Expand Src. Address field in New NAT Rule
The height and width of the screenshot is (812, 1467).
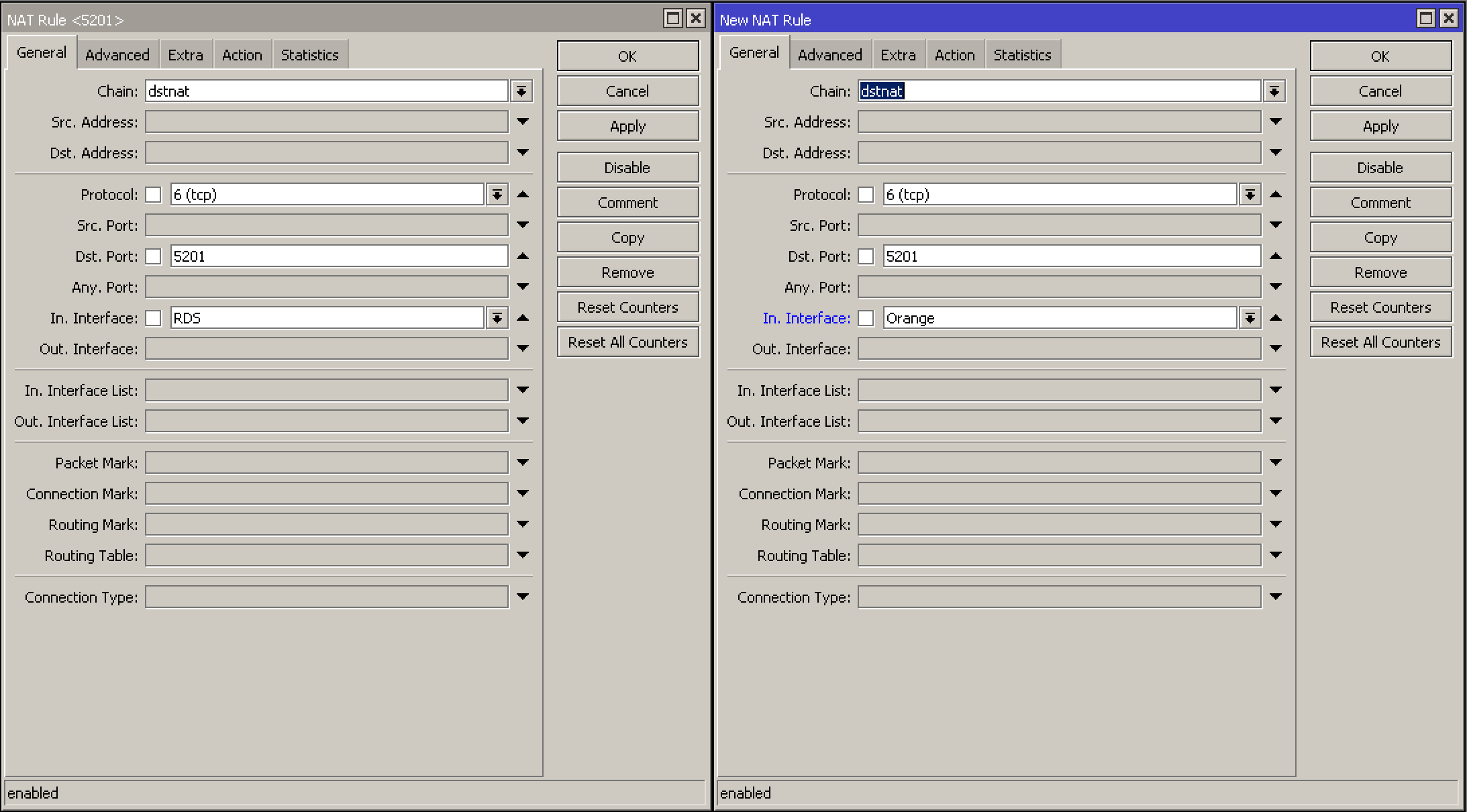(x=1276, y=121)
